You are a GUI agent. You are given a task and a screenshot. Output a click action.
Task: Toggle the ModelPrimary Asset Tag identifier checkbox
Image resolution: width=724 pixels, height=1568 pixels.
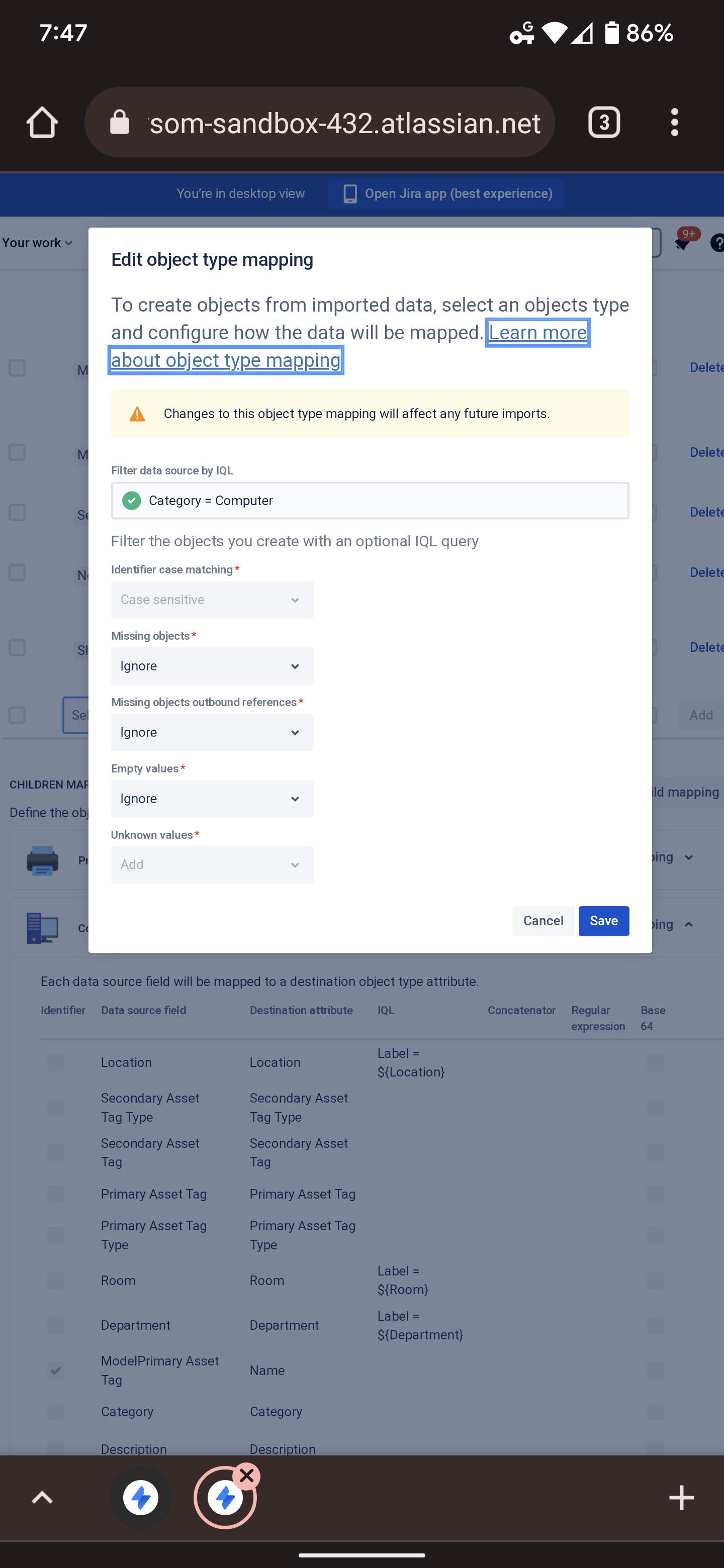click(x=55, y=1370)
